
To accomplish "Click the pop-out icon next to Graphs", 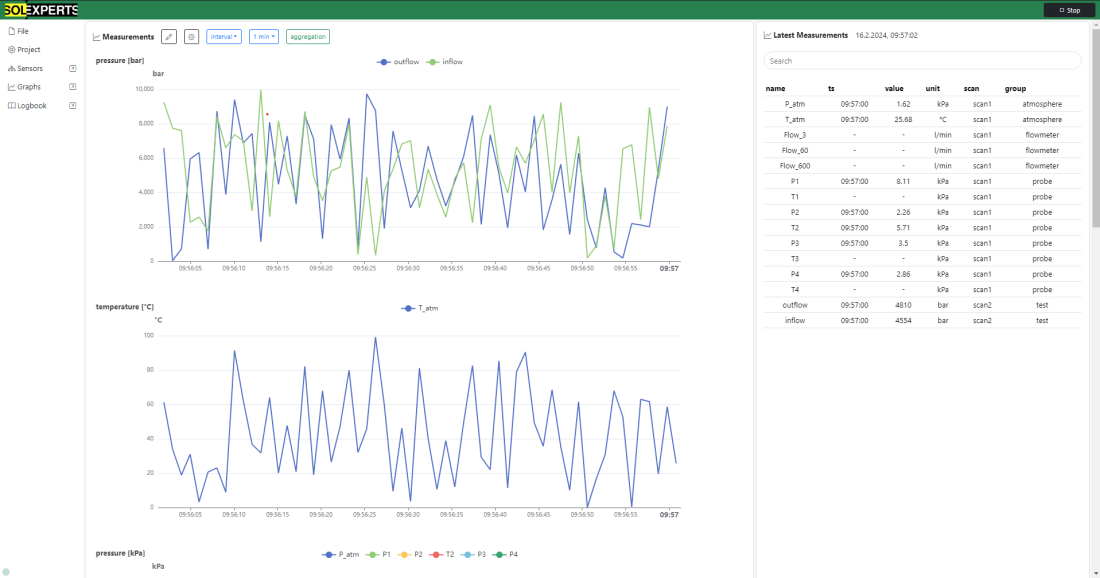I will pos(72,87).
